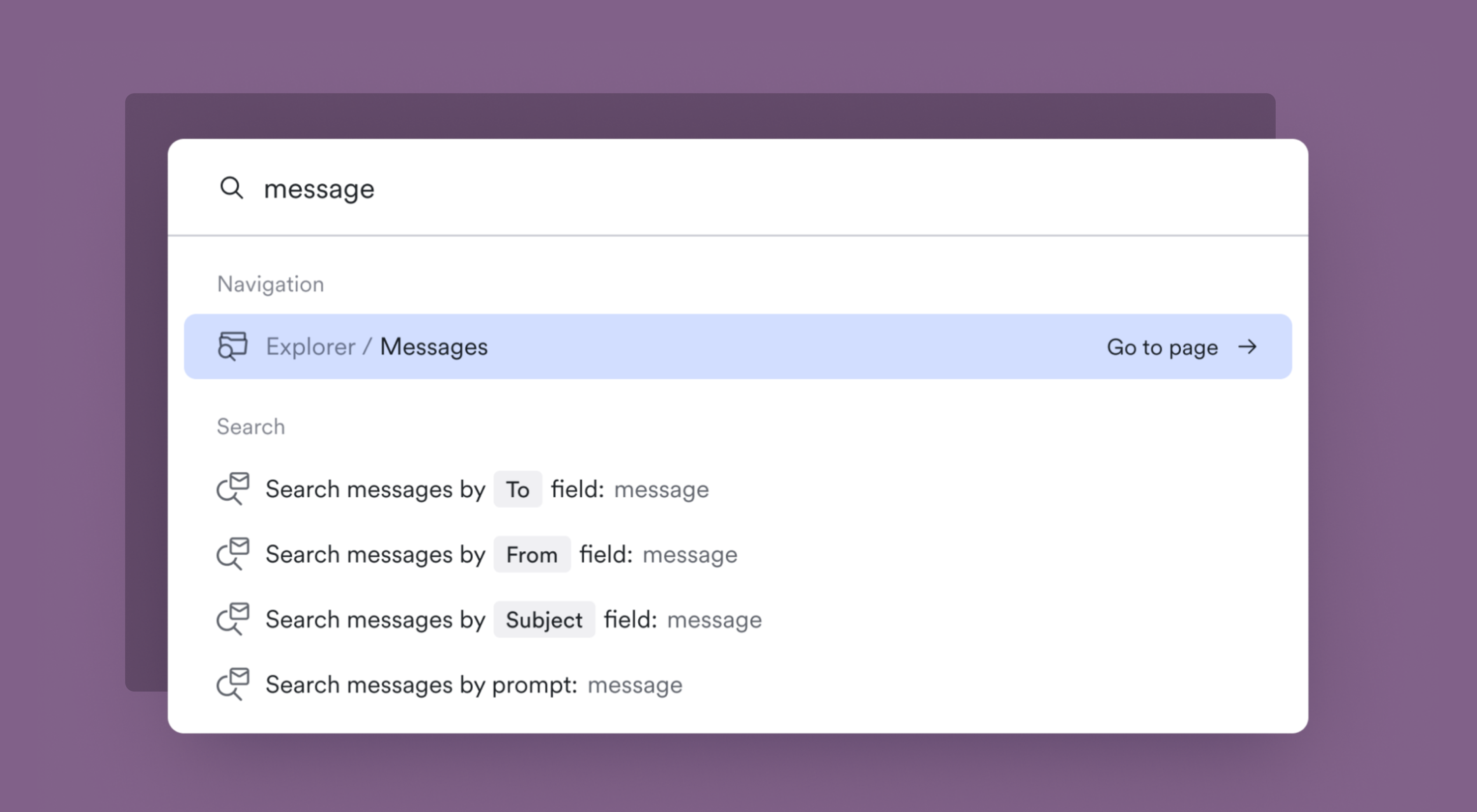Select Search messages by Subject field
Viewport: 1477px width, 812px height.
tap(375, 619)
